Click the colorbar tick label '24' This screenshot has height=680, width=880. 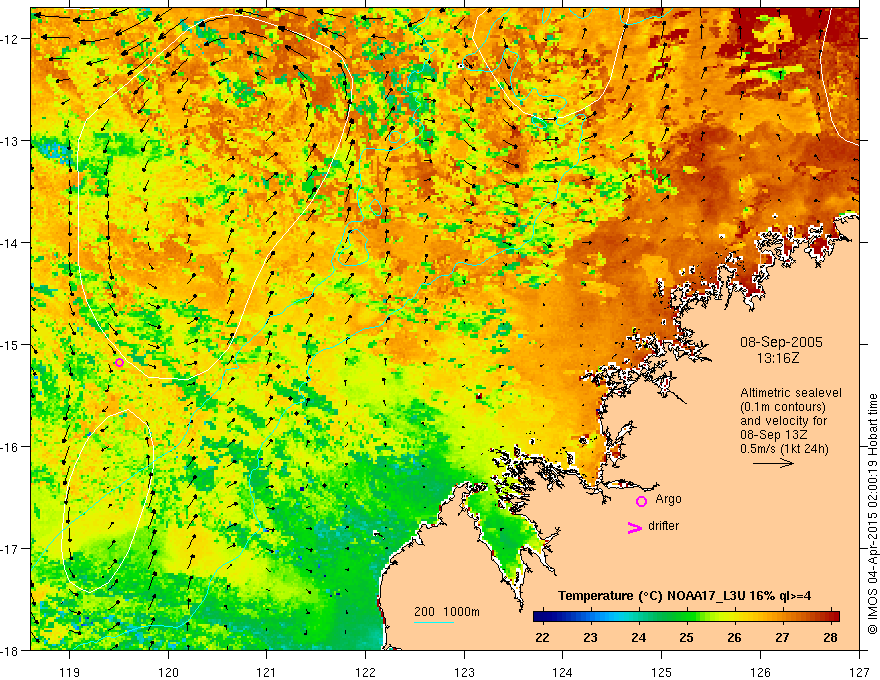638,637
